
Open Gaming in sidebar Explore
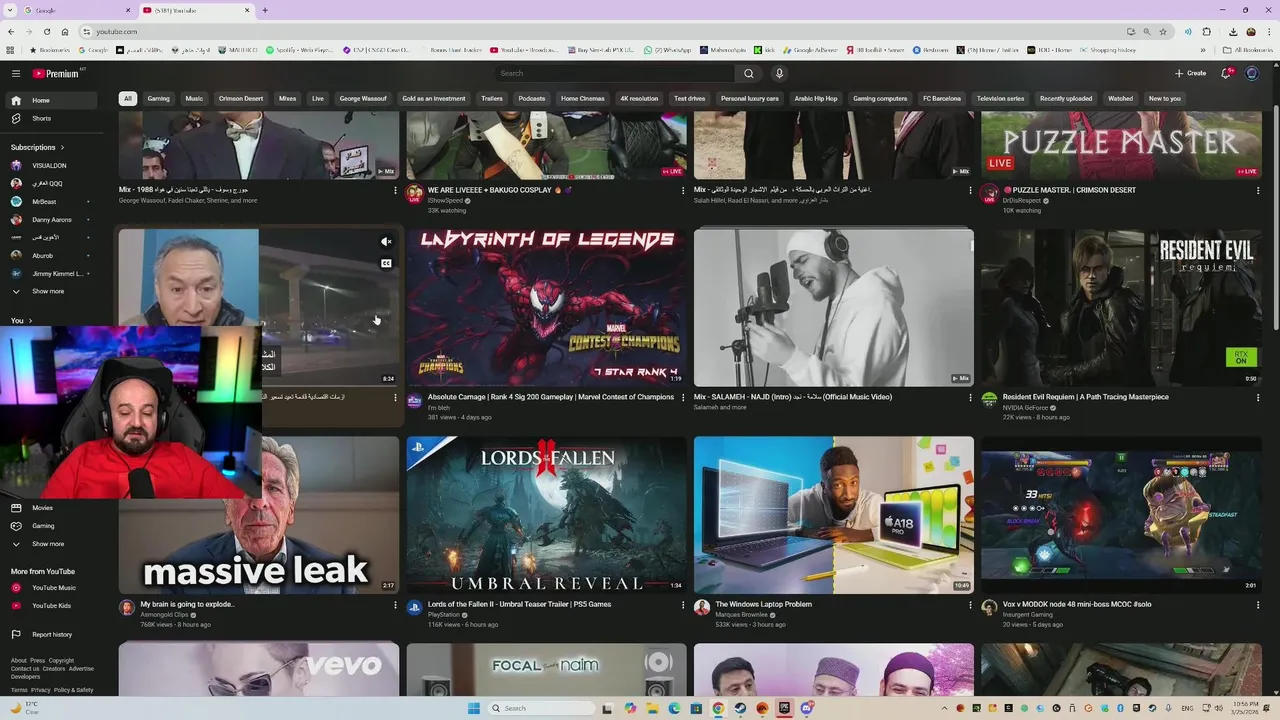tap(53, 526)
